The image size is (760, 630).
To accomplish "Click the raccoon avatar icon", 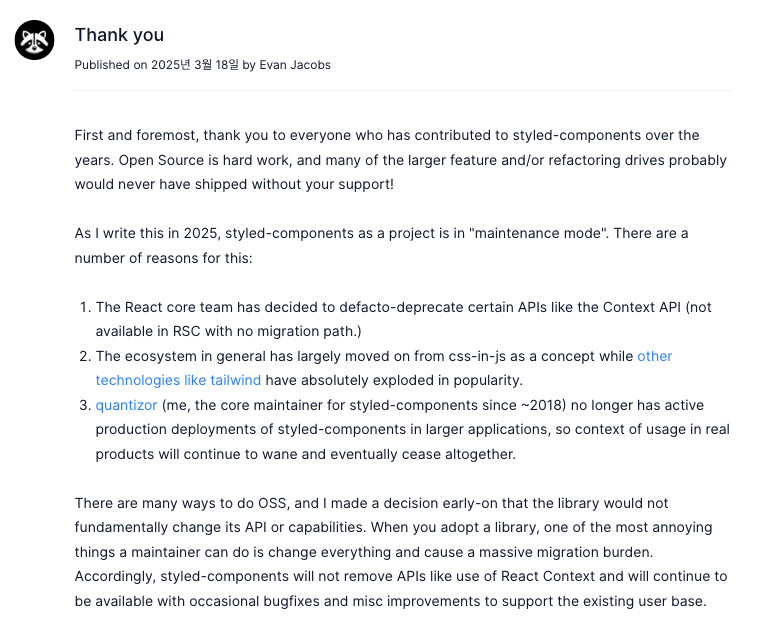I will coord(34,40).
